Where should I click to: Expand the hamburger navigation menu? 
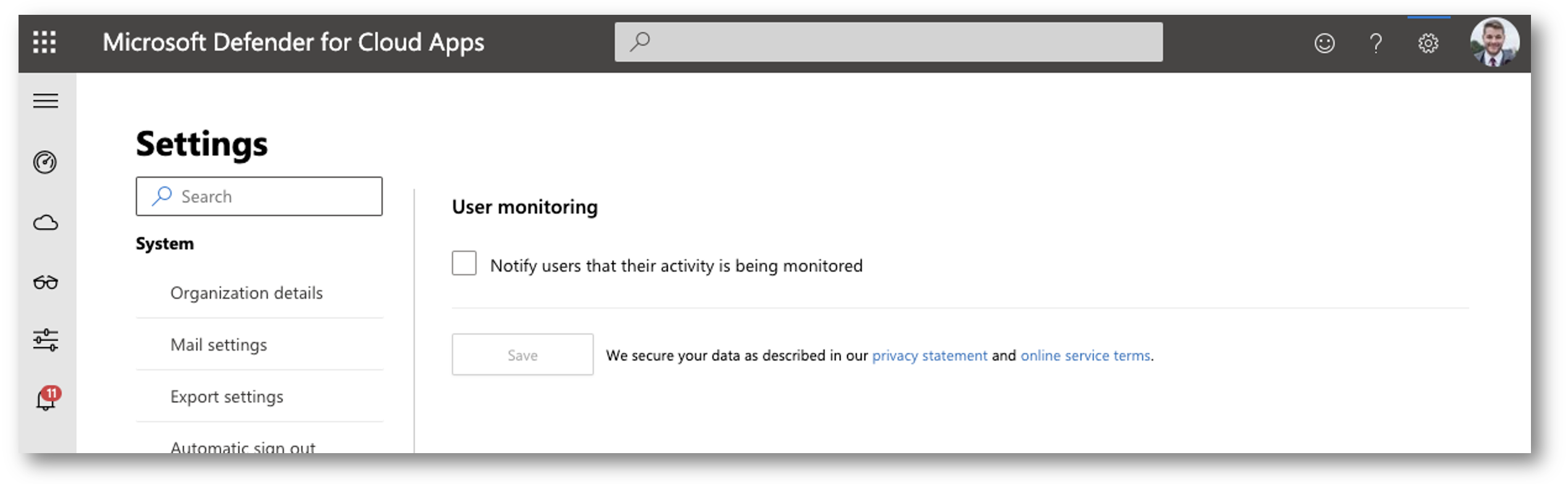click(x=46, y=101)
